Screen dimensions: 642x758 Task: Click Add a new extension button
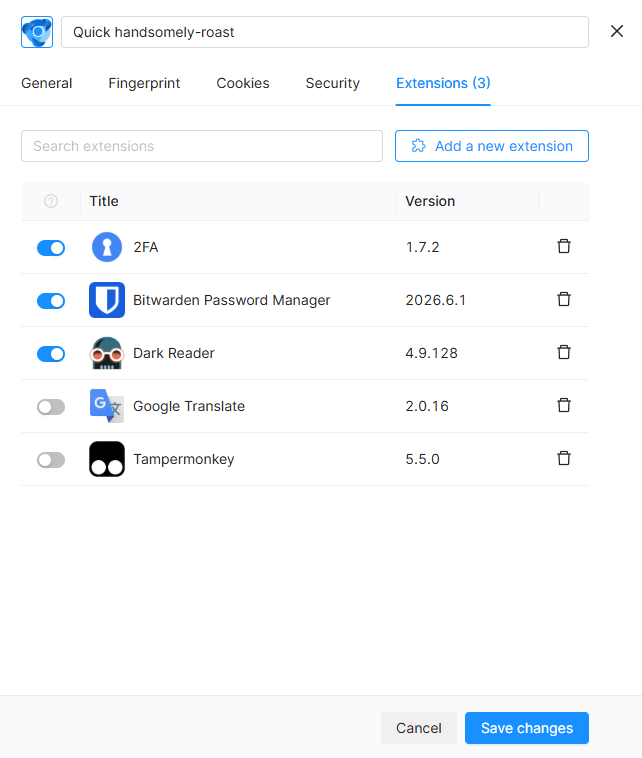(492, 146)
